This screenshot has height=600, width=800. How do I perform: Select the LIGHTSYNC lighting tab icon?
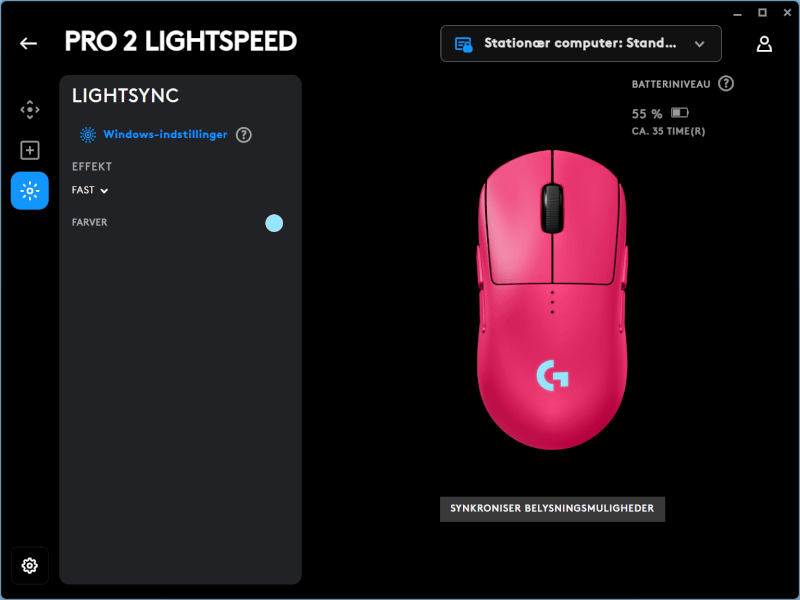click(30, 191)
